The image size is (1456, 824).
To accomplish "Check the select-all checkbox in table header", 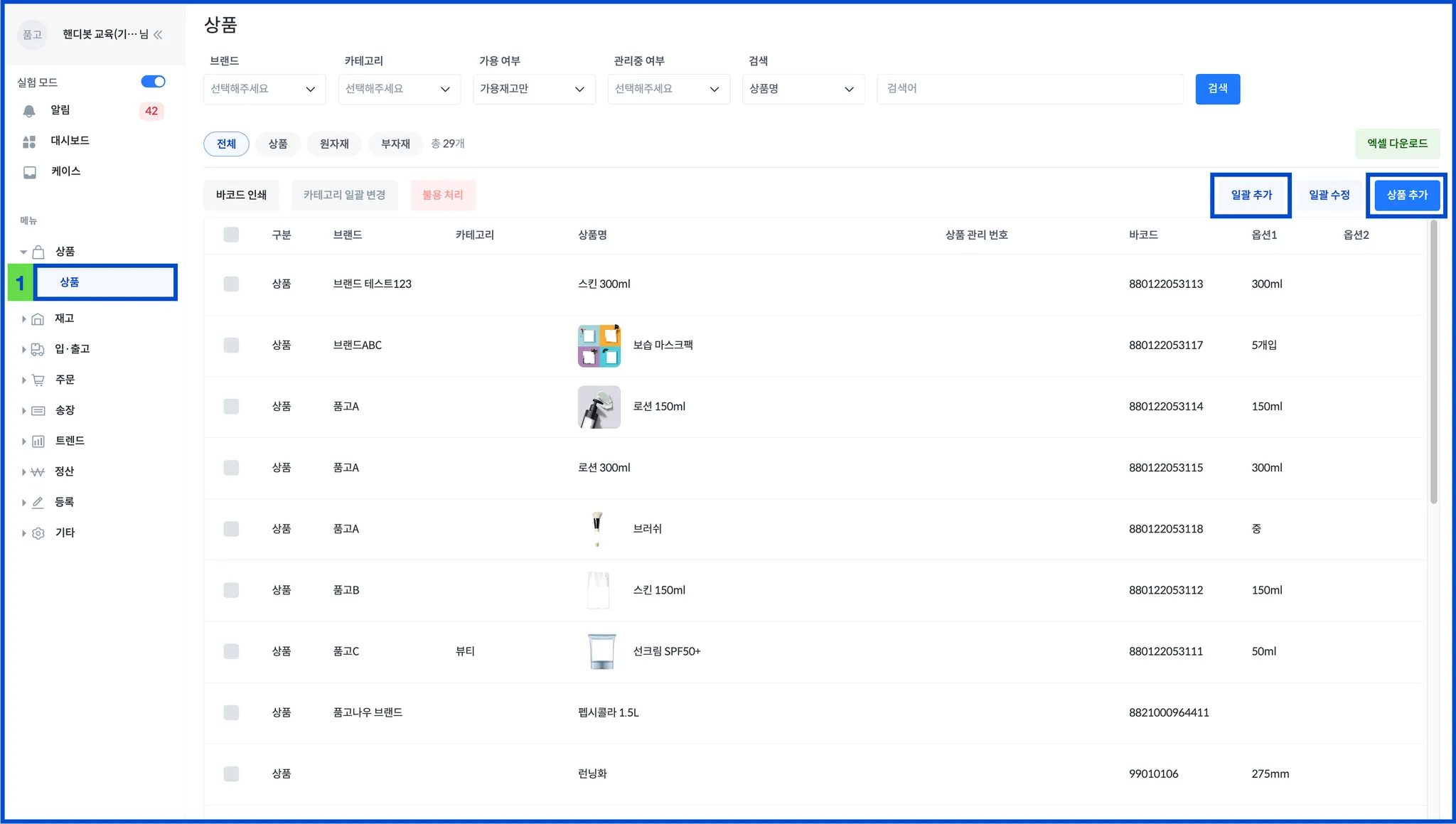I will tap(231, 235).
